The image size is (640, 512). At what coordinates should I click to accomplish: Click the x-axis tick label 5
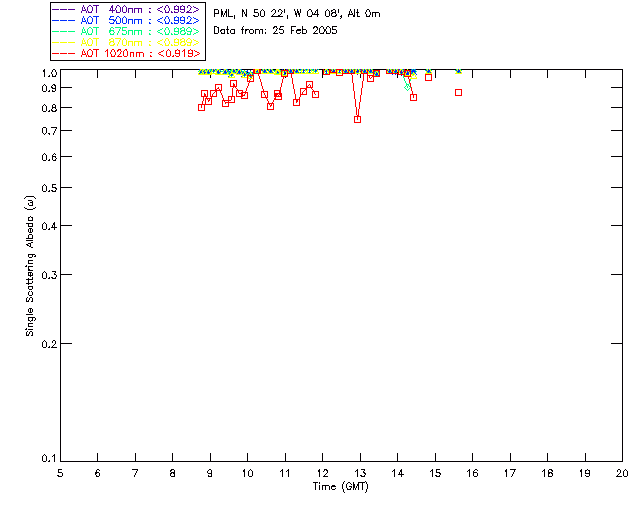60,473
